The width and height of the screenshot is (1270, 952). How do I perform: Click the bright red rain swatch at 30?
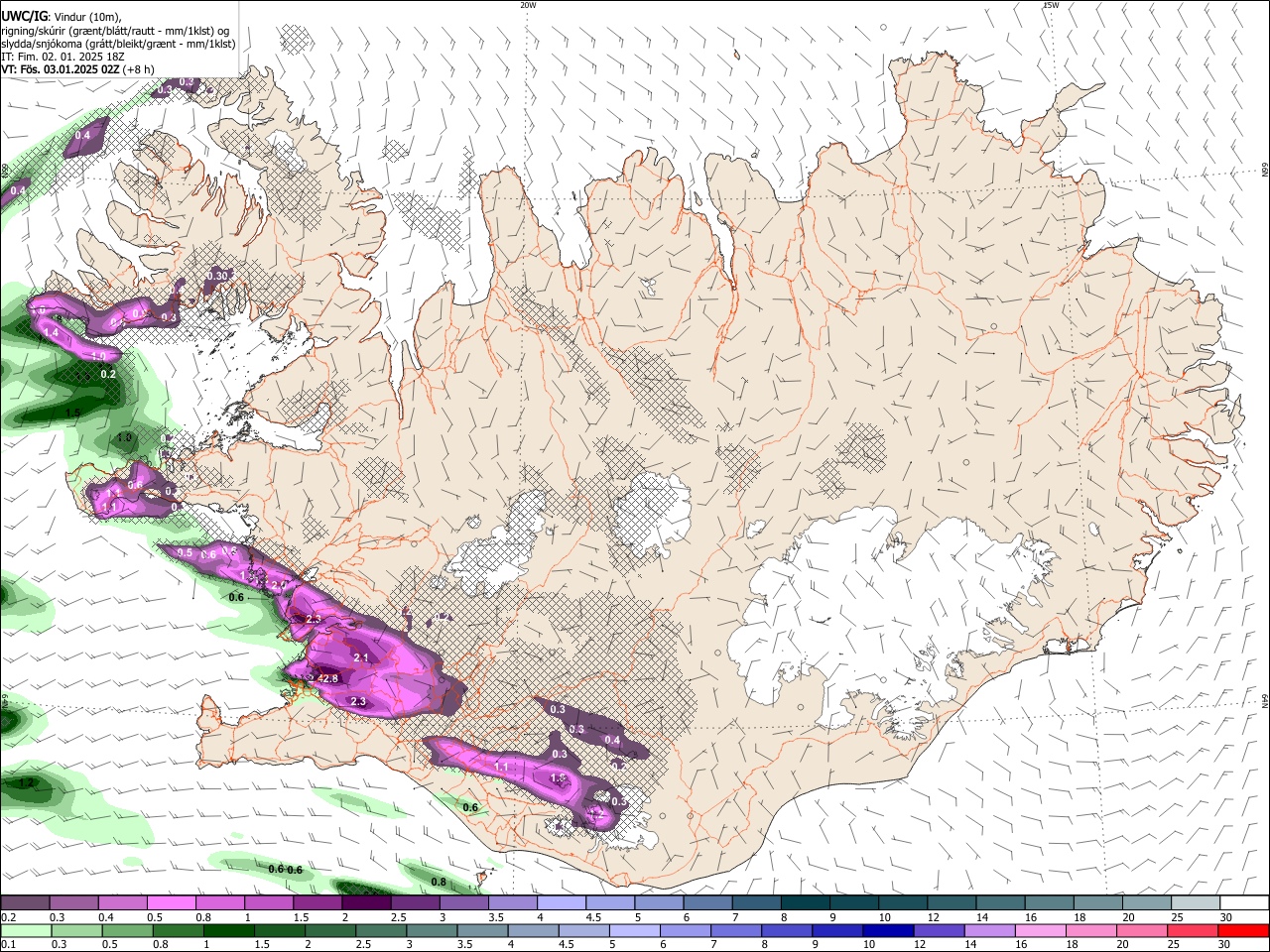click(1244, 930)
